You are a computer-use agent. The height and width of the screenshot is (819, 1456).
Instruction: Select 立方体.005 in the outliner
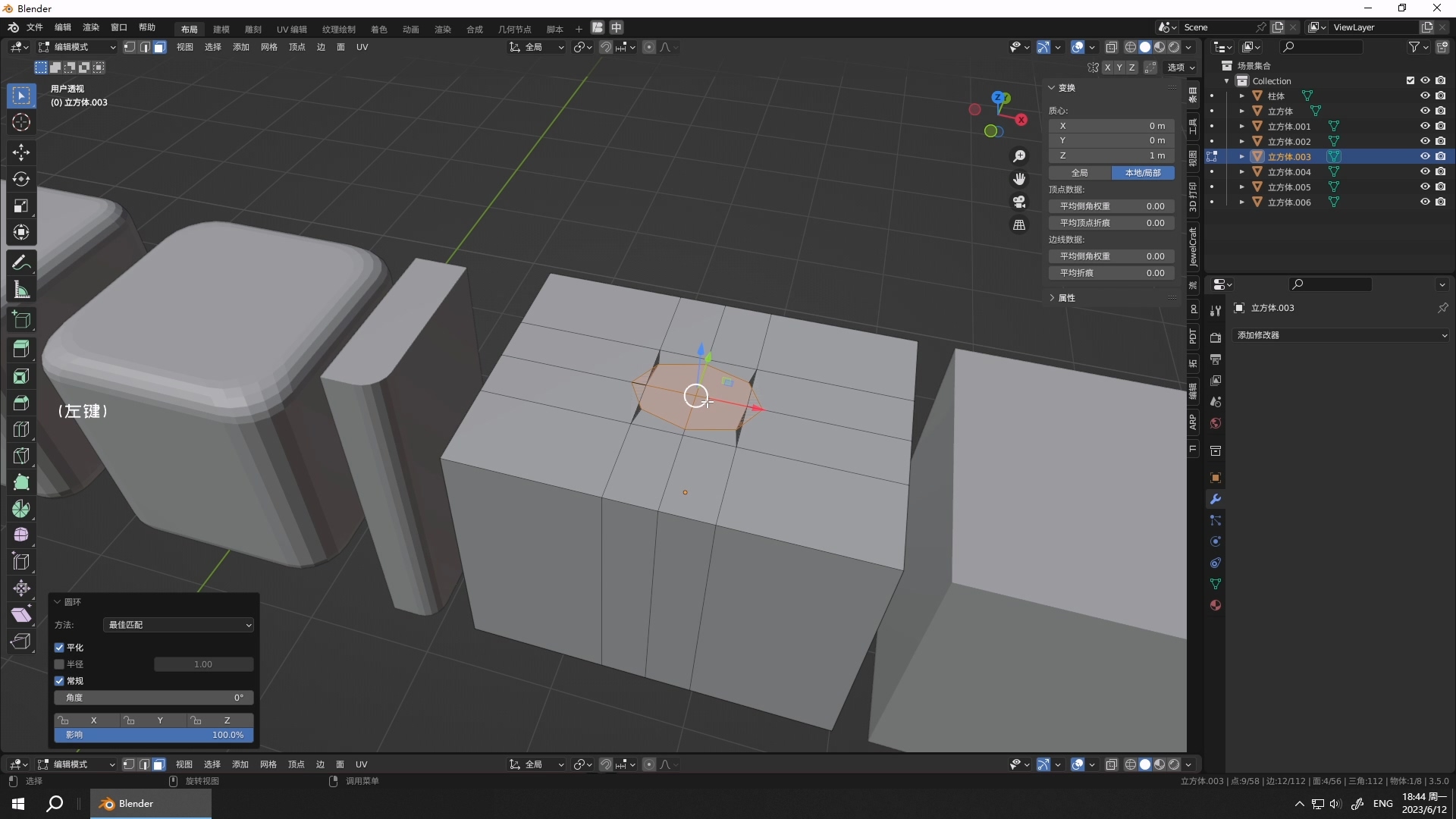(1288, 187)
